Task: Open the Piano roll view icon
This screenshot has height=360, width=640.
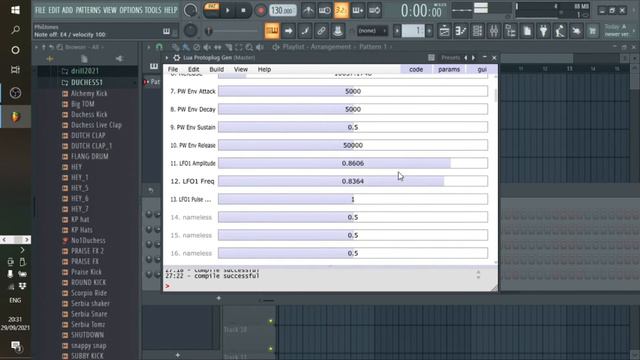Action: point(461,31)
